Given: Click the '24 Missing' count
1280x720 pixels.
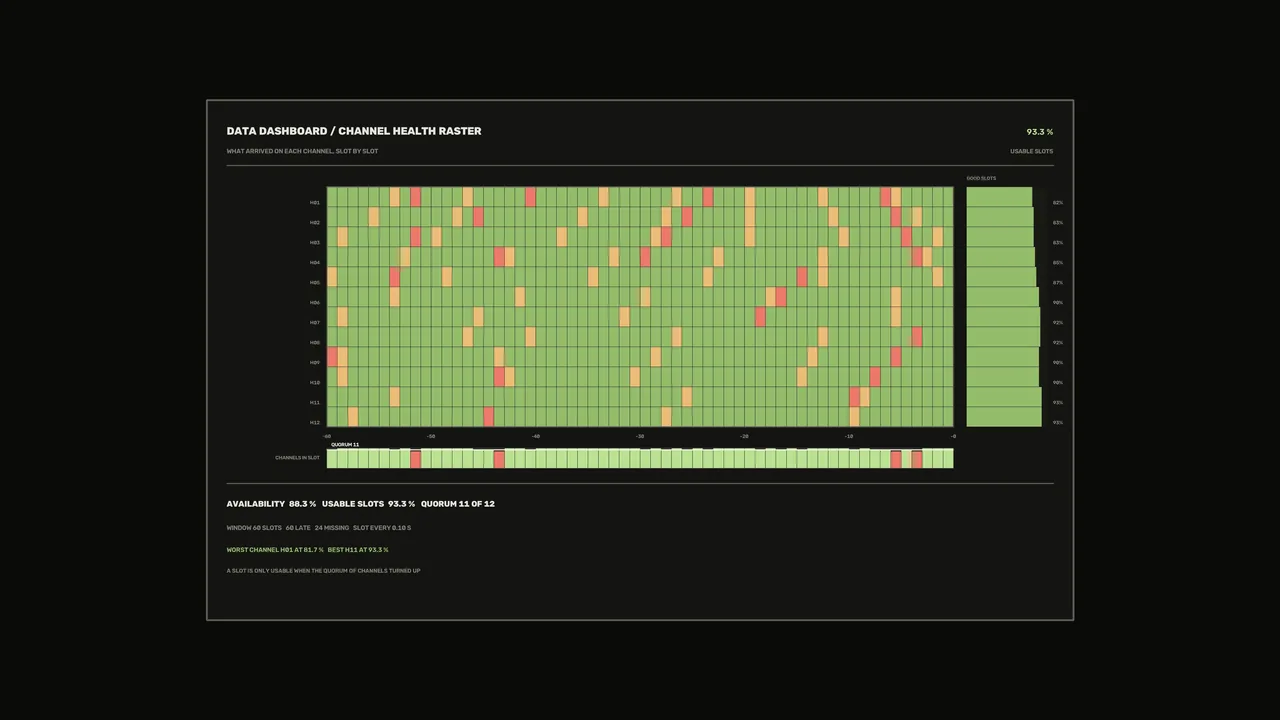Looking at the screenshot, I should click(332, 528).
